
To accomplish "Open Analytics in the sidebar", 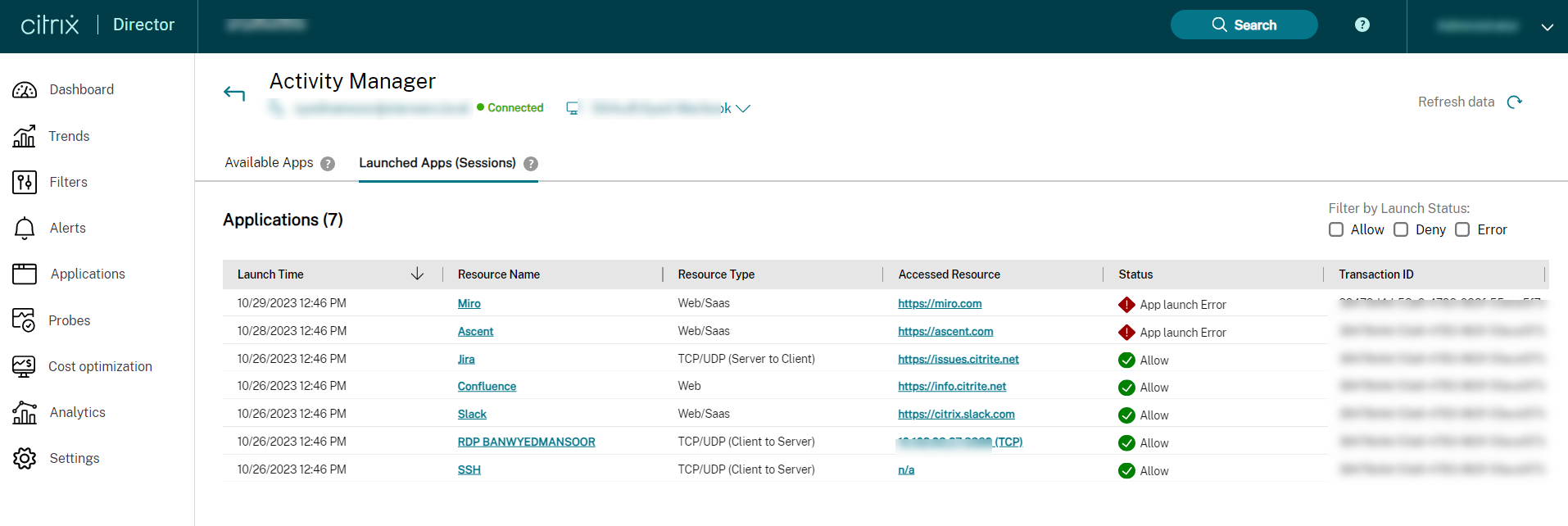I will (77, 412).
